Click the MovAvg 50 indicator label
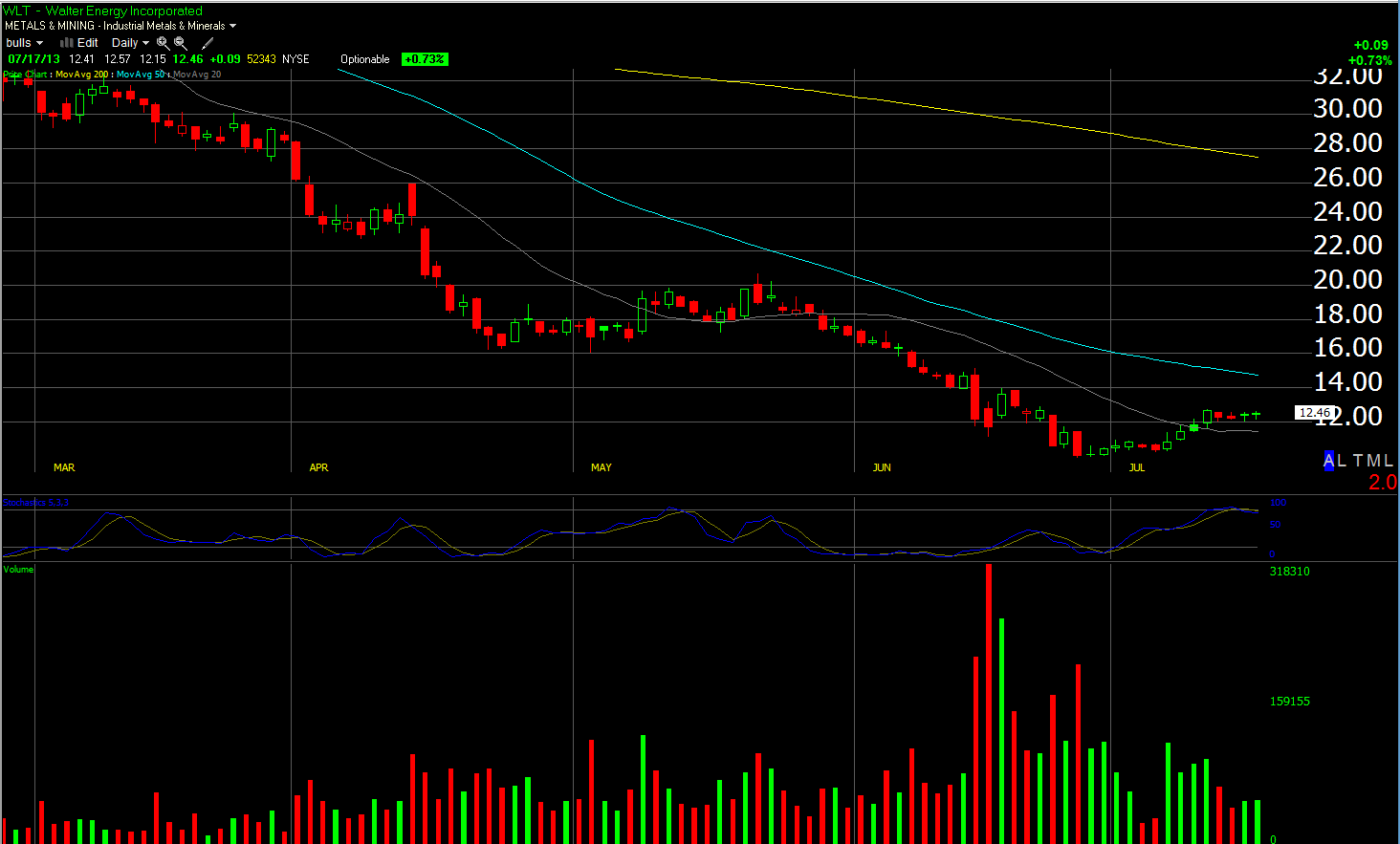The height and width of the screenshot is (844, 1400). click(140, 75)
